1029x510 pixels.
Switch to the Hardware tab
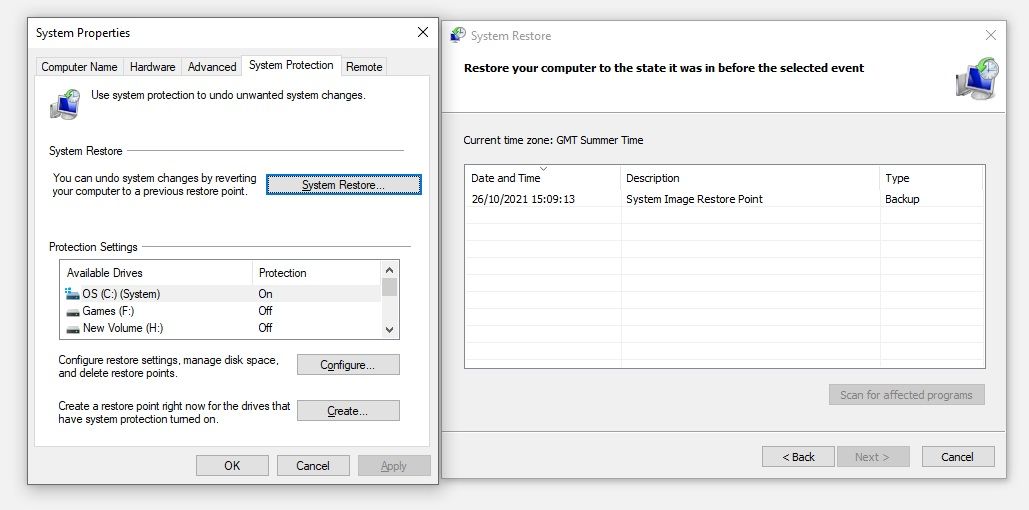(x=152, y=66)
